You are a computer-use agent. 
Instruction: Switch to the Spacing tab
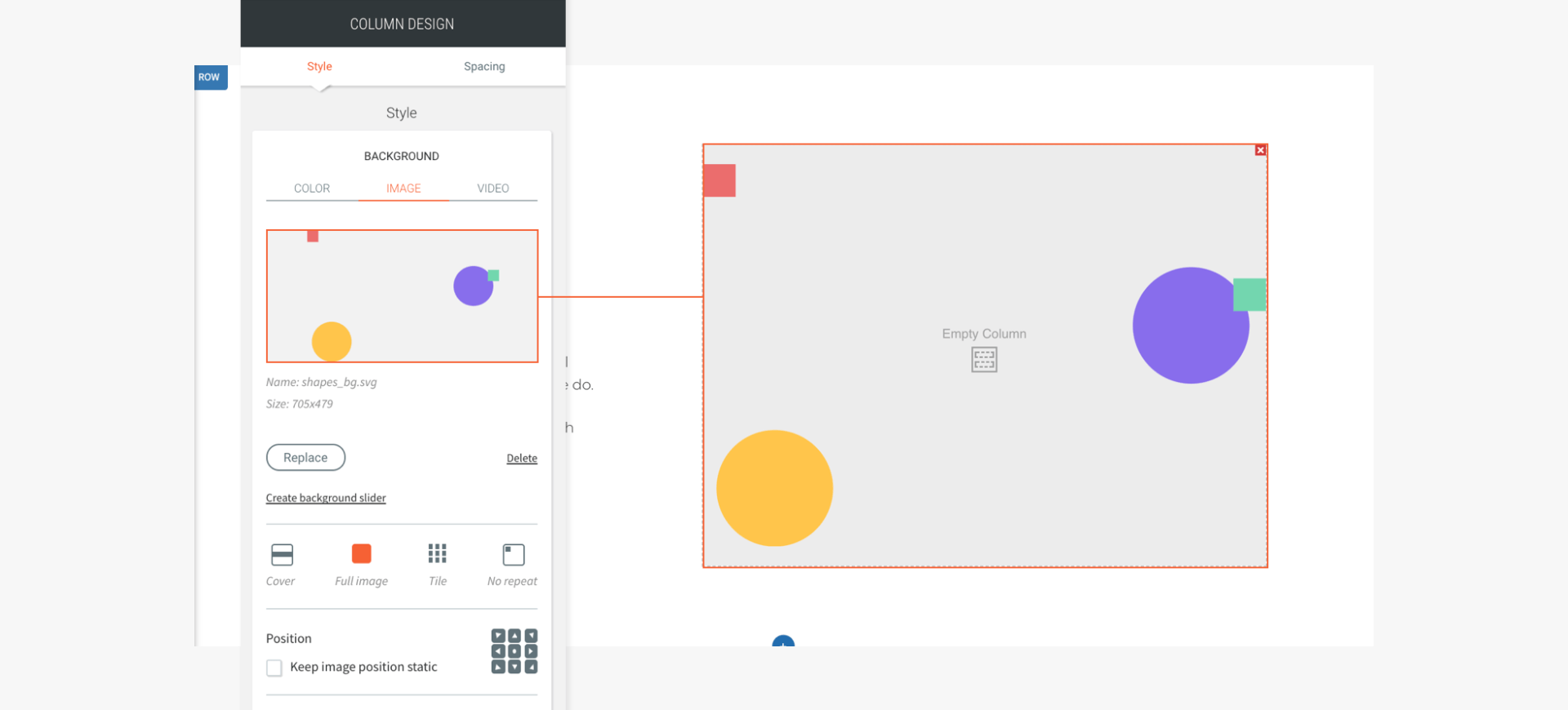tap(484, 66)
